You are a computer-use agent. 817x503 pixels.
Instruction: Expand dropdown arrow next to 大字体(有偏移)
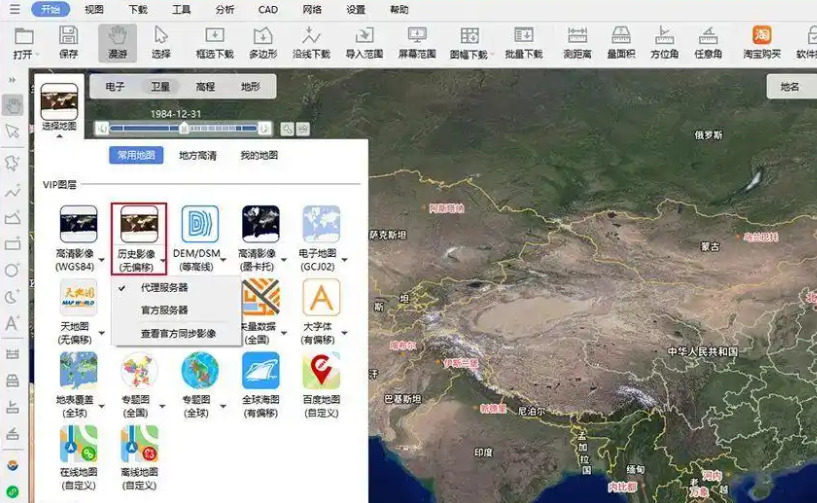click(344, 333)
